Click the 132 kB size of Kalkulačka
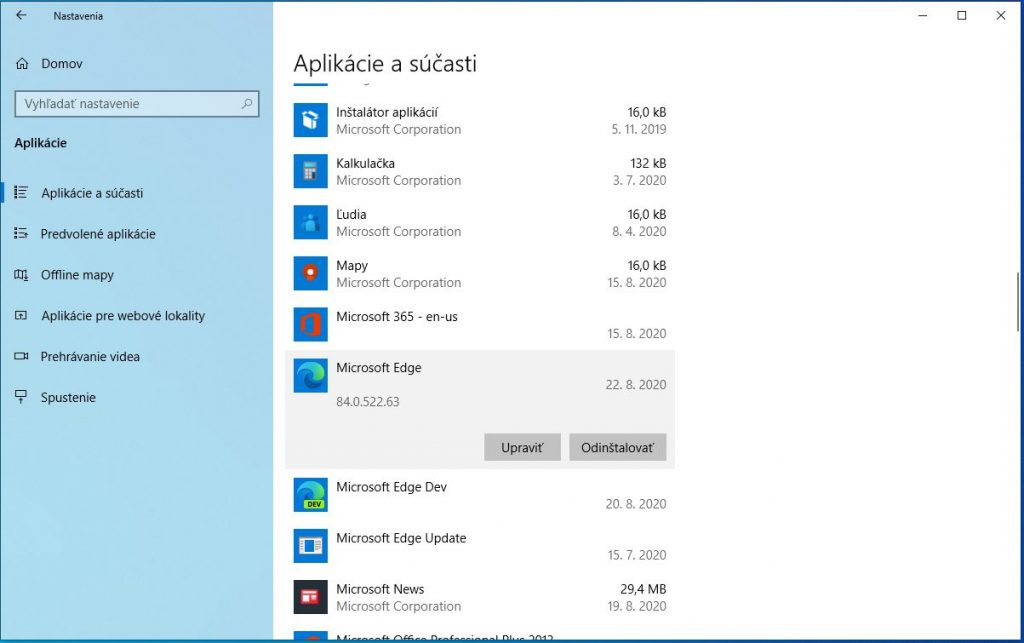Image resolution: width=1024 pixels, height=643 pixels. tap(648, 163)
